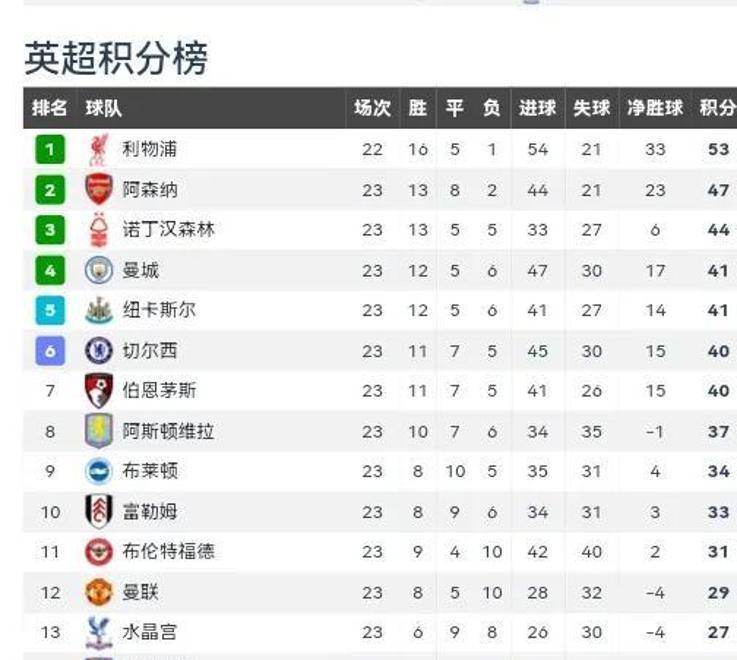Open the 诺丁汉森林 team name link
This screenshot has width=737, height=660.
[168, 230]
